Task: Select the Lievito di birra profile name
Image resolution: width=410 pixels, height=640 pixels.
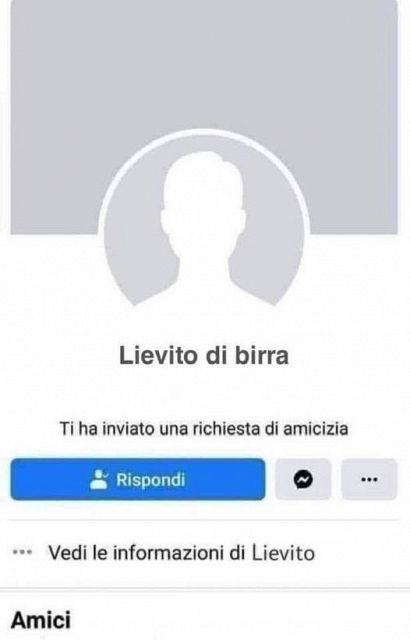Action: pos(204,355)
